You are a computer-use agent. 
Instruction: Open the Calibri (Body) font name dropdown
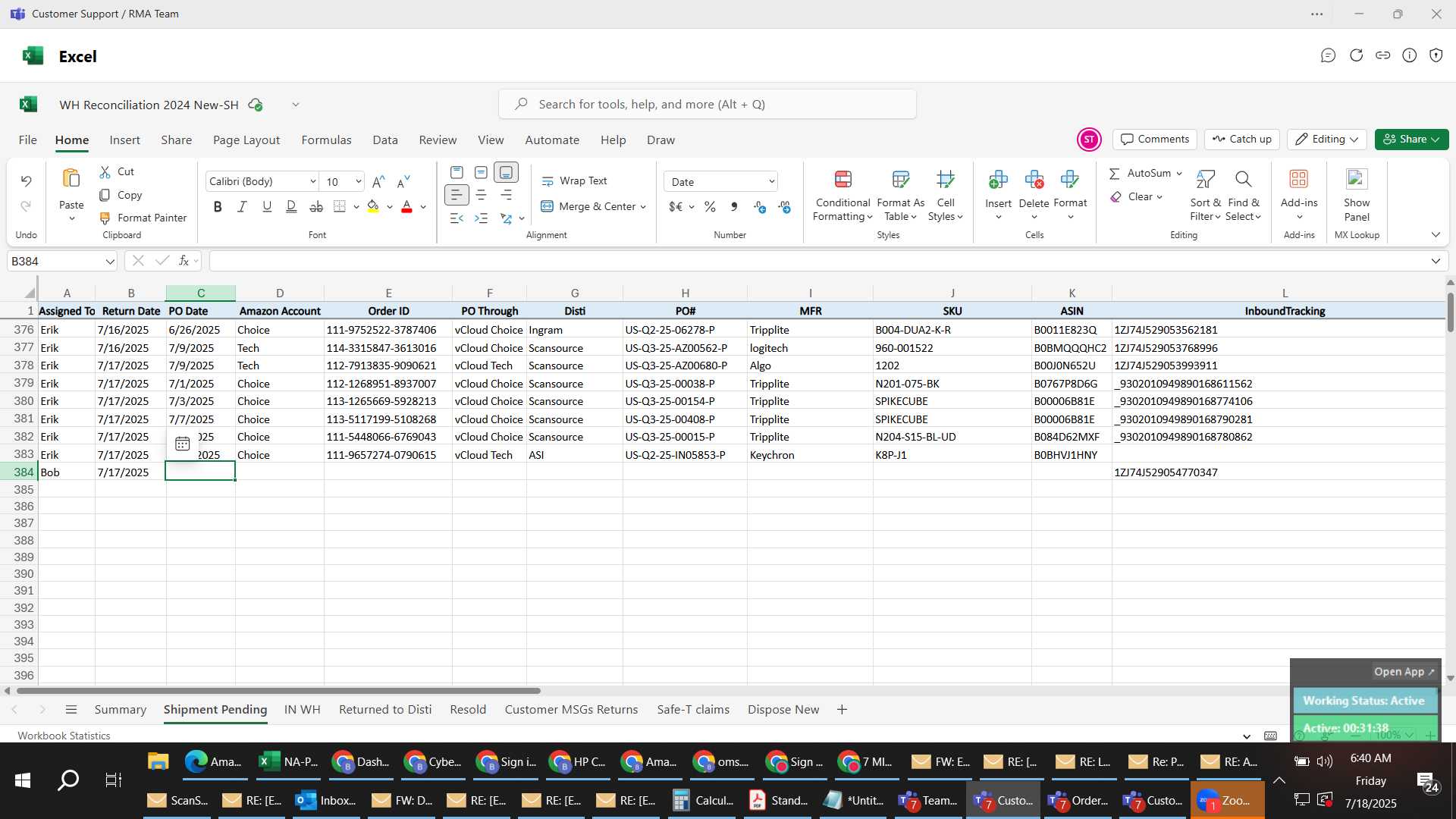[312, 182]
